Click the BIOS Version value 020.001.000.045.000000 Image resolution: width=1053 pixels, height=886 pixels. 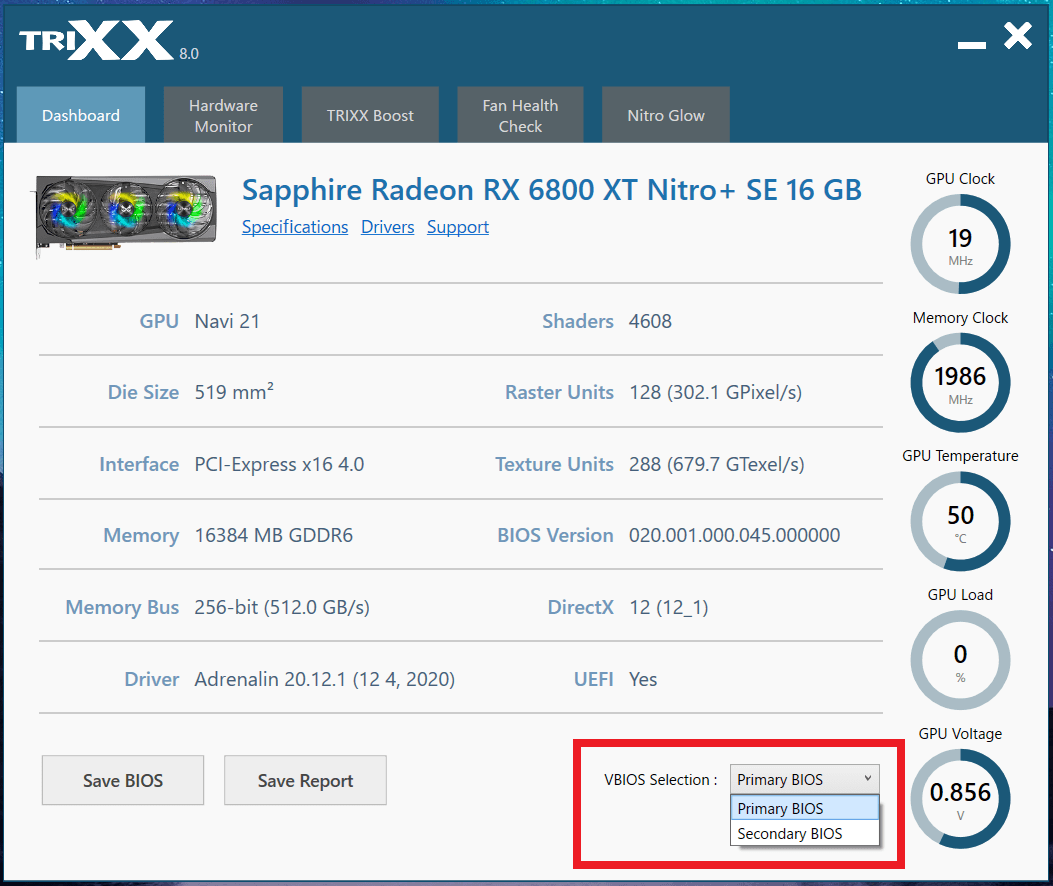pyautogui.click(x=735, y=535)
